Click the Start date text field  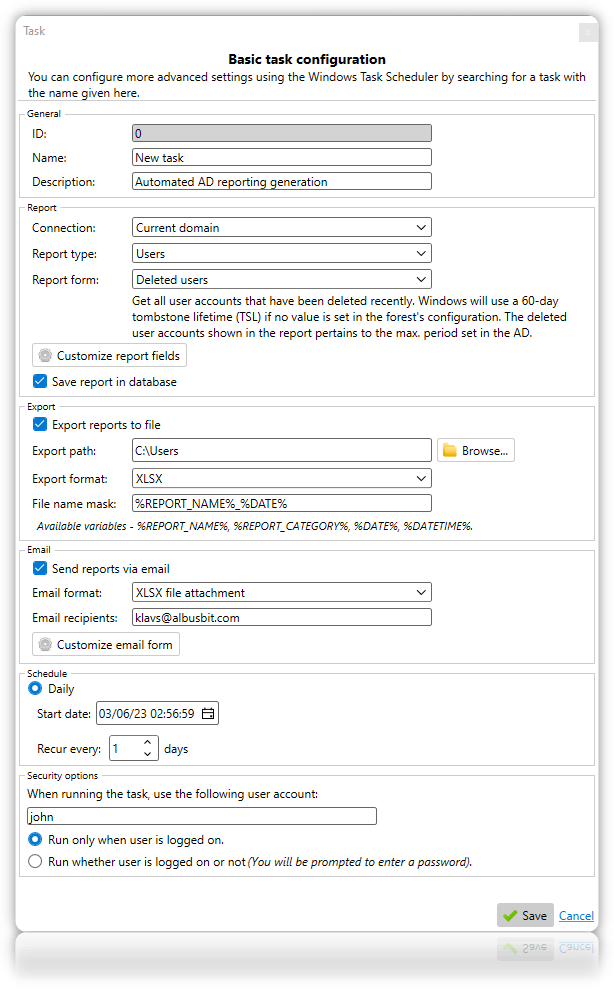tap(147, 713)
